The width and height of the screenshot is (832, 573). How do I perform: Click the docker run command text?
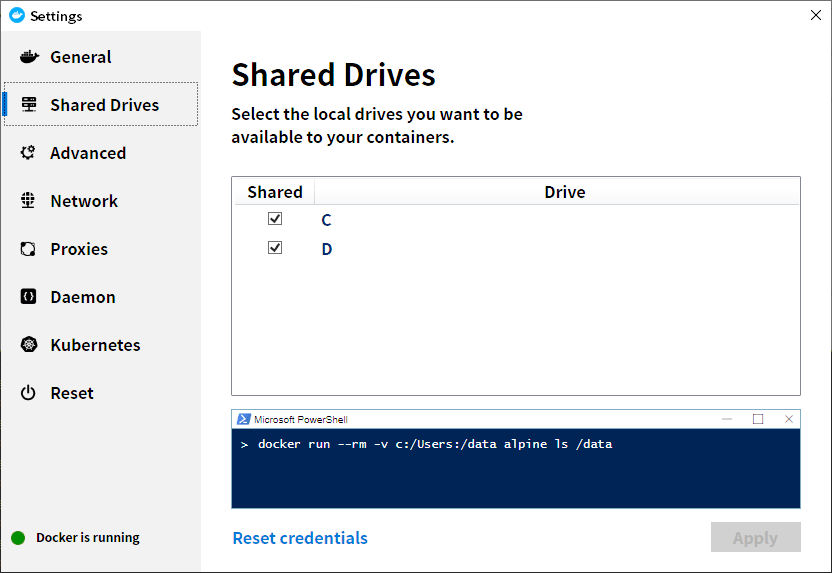click(x=435, y=444)
